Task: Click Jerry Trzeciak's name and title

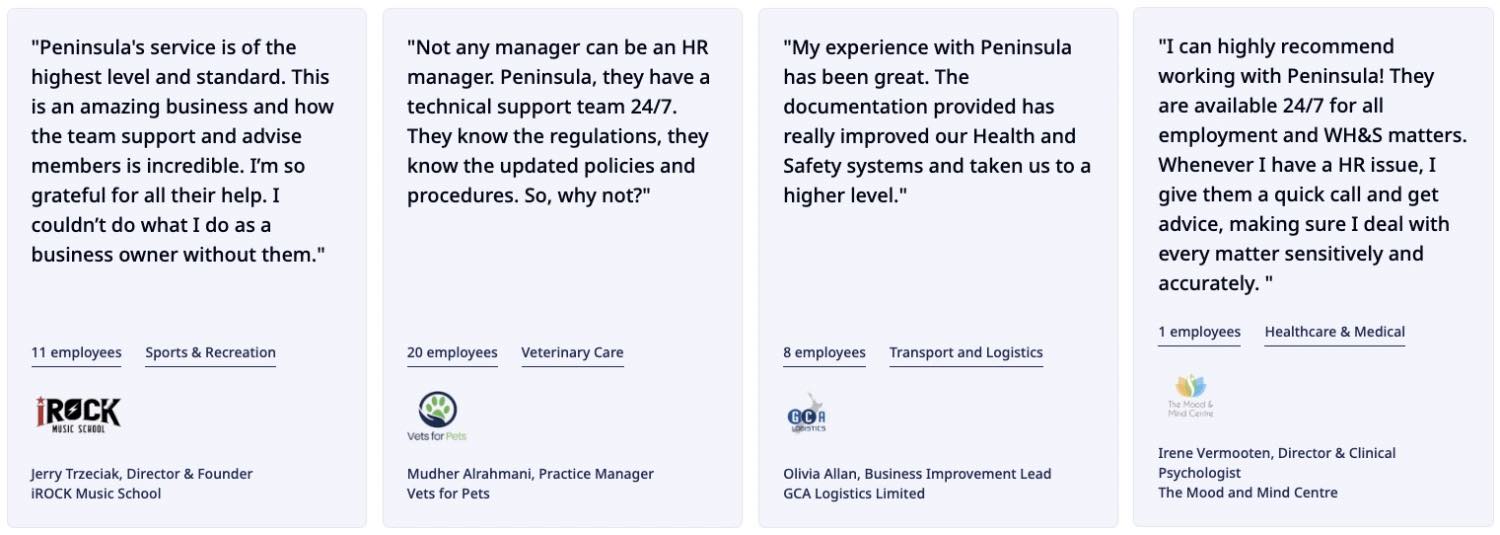Action: click(x=142, y=474)
